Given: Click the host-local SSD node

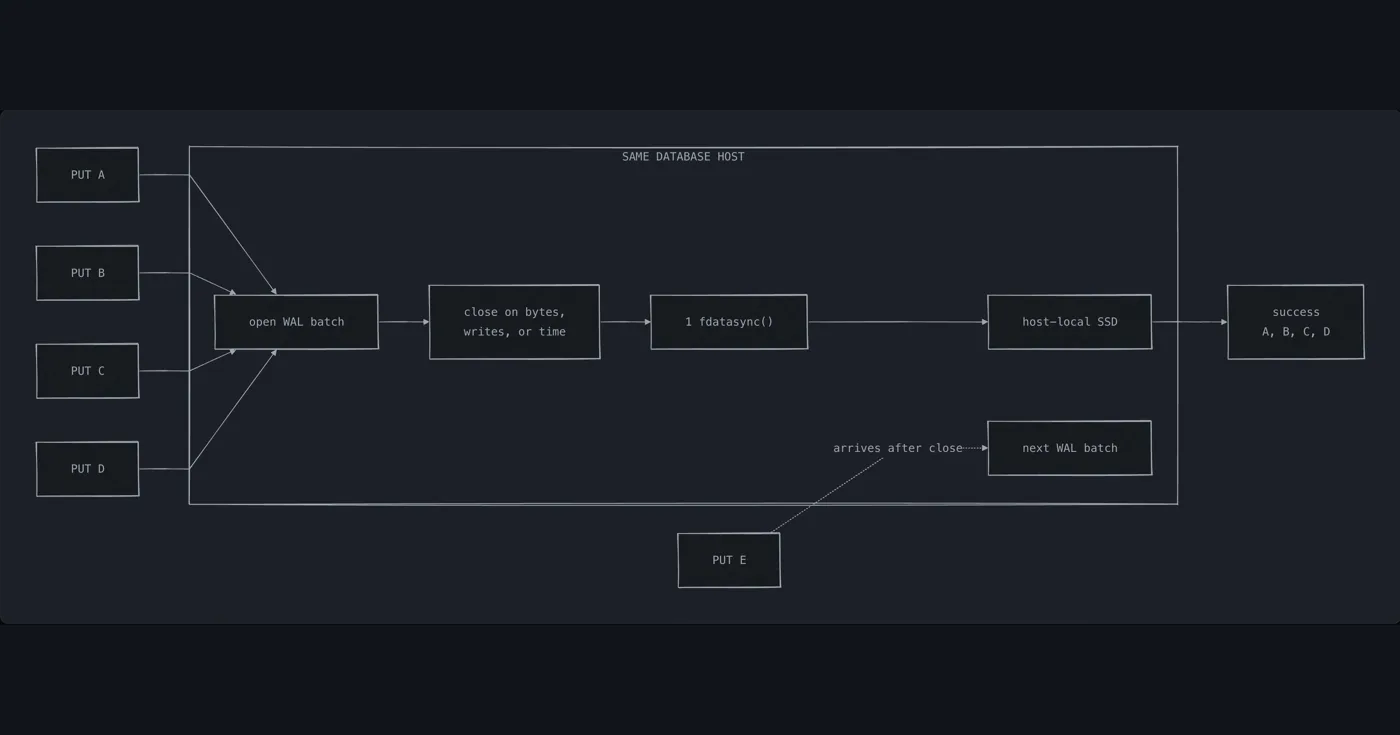Looking at the screenshot, I should (x=1070, y=322).
